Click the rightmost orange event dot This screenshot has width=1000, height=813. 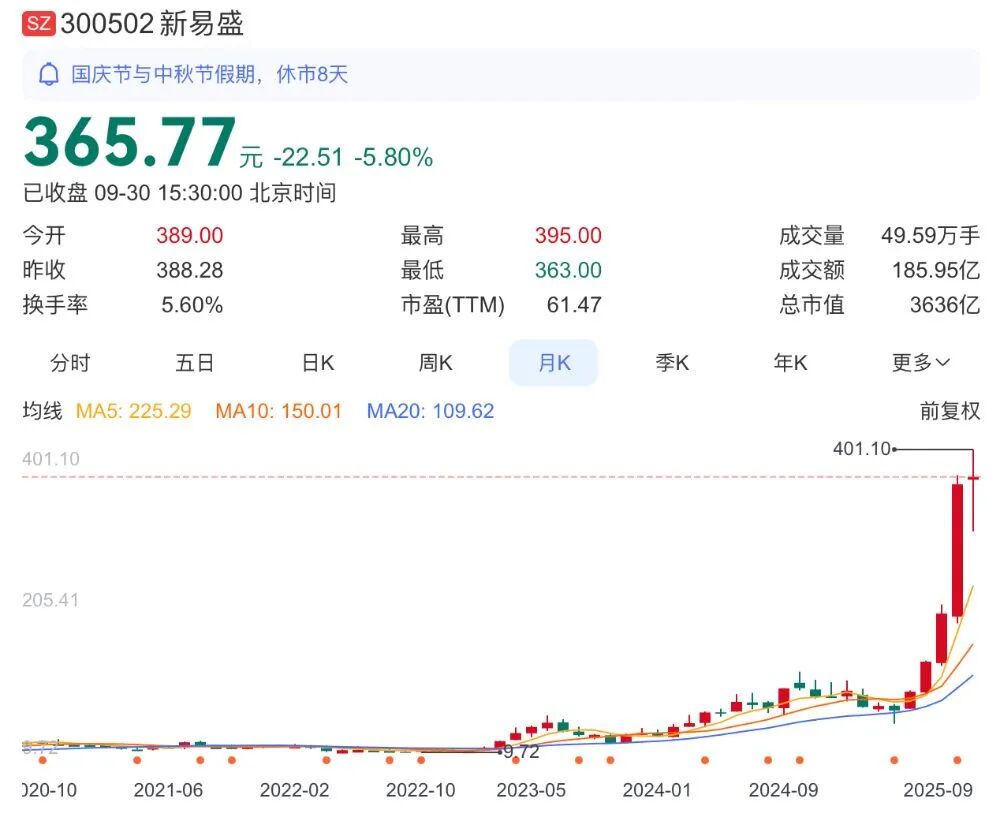pyautogui.click(x=957, y=760)
